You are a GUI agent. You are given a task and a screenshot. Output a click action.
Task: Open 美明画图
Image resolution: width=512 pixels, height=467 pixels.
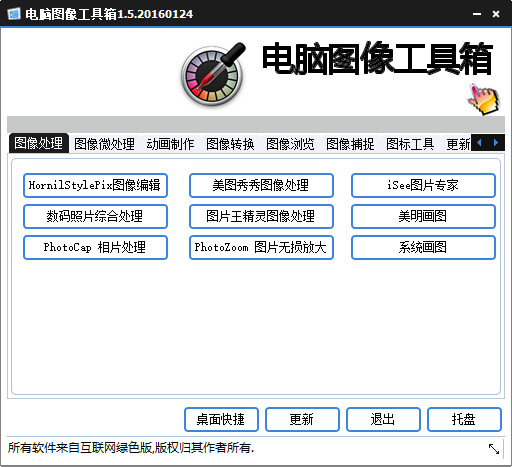pos(423,216)
